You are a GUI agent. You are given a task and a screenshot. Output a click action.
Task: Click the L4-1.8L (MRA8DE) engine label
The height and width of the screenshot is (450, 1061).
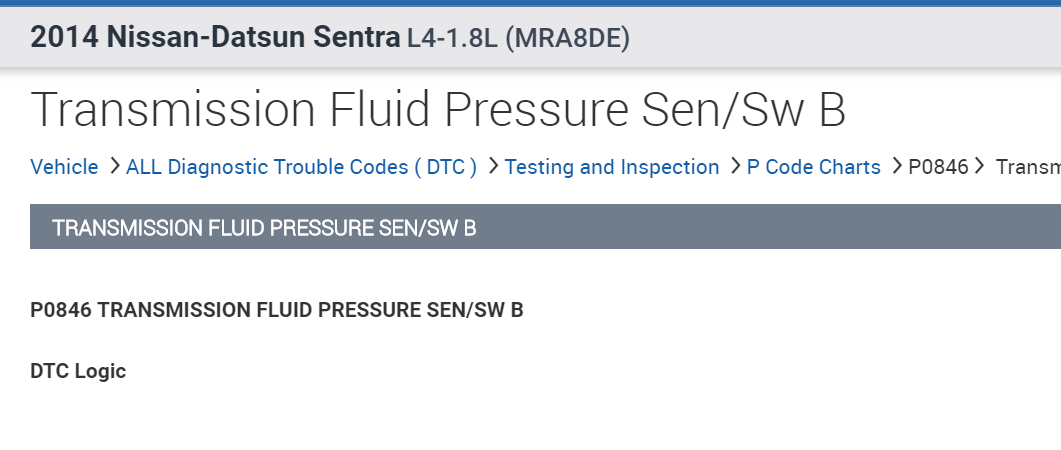pyautogui.click(x=518, y=38)
